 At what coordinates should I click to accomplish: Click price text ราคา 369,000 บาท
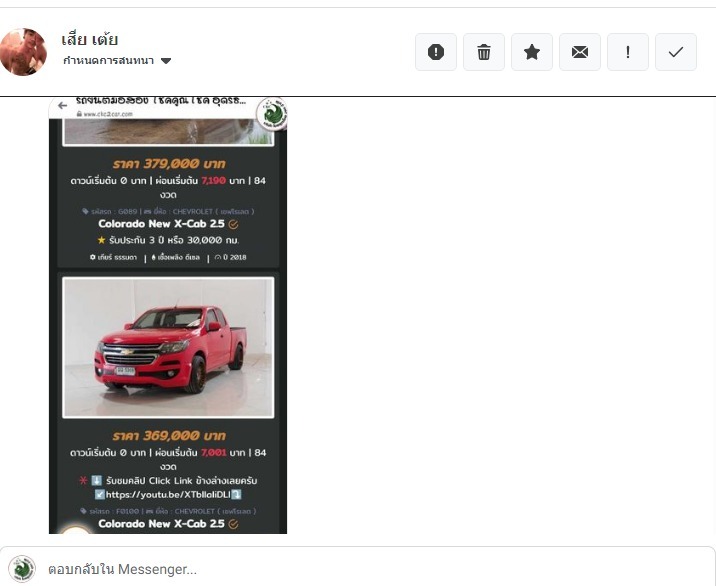[x=169, y=436]
